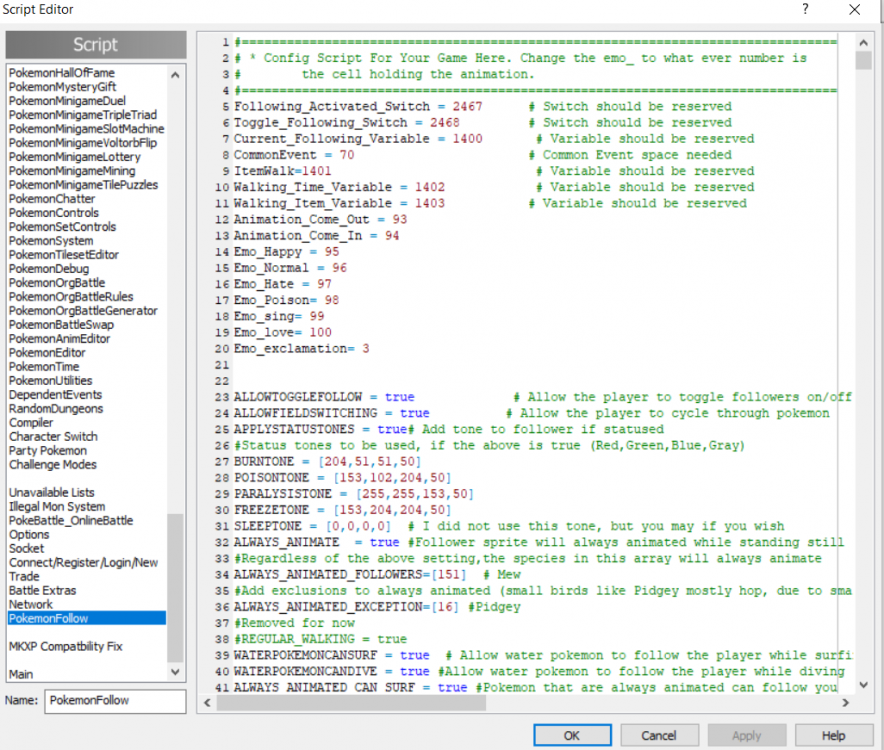Select PokemonSystem script
This screenshot has height=750, width=884.
51,241
